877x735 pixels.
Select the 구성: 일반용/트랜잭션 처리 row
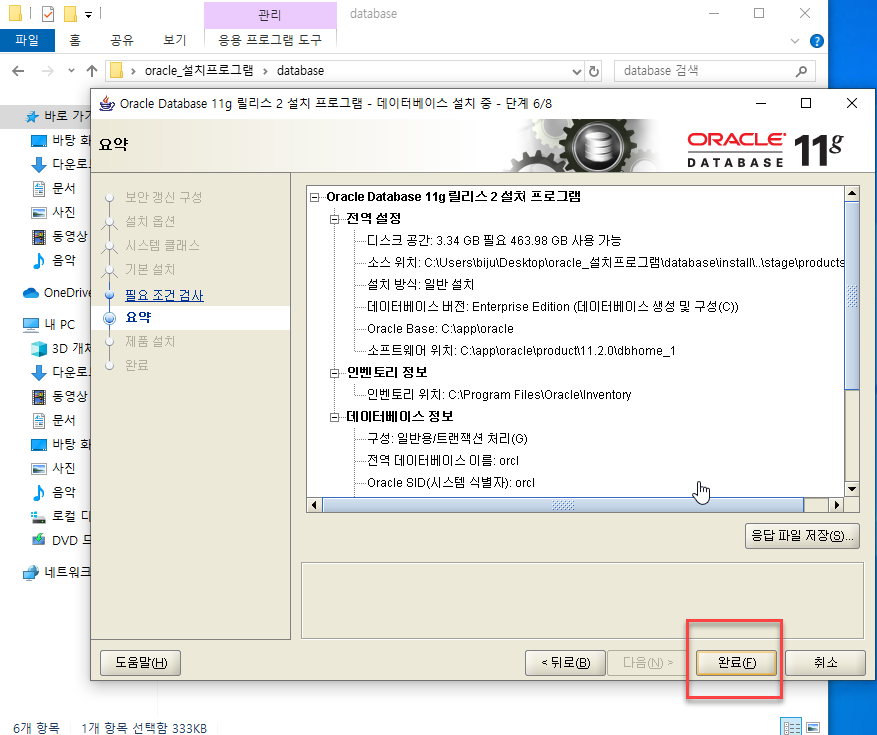point(447,439)
